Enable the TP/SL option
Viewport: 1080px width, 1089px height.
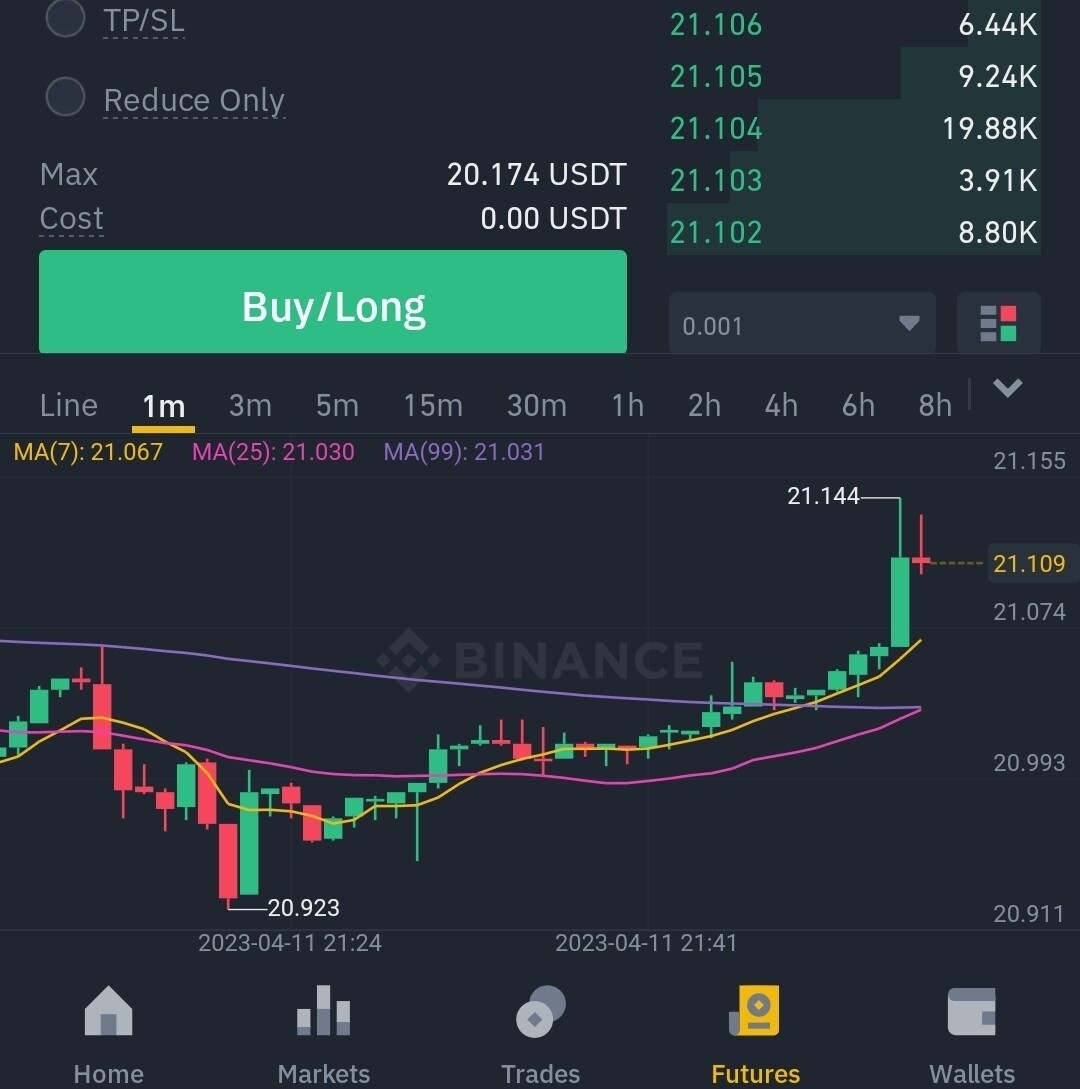coord(66,19)
